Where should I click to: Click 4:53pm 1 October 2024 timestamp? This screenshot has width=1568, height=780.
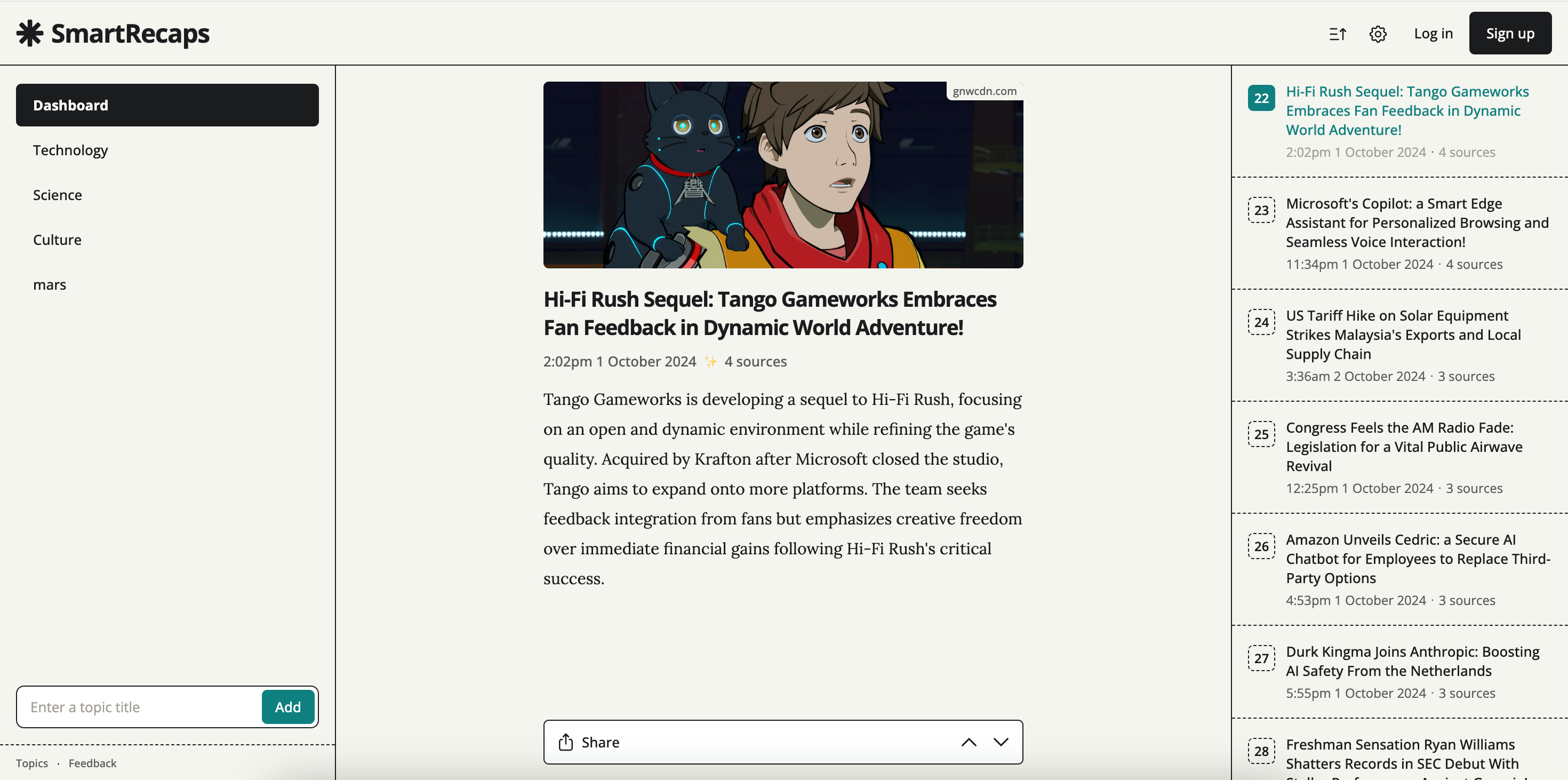[1356, 600]
